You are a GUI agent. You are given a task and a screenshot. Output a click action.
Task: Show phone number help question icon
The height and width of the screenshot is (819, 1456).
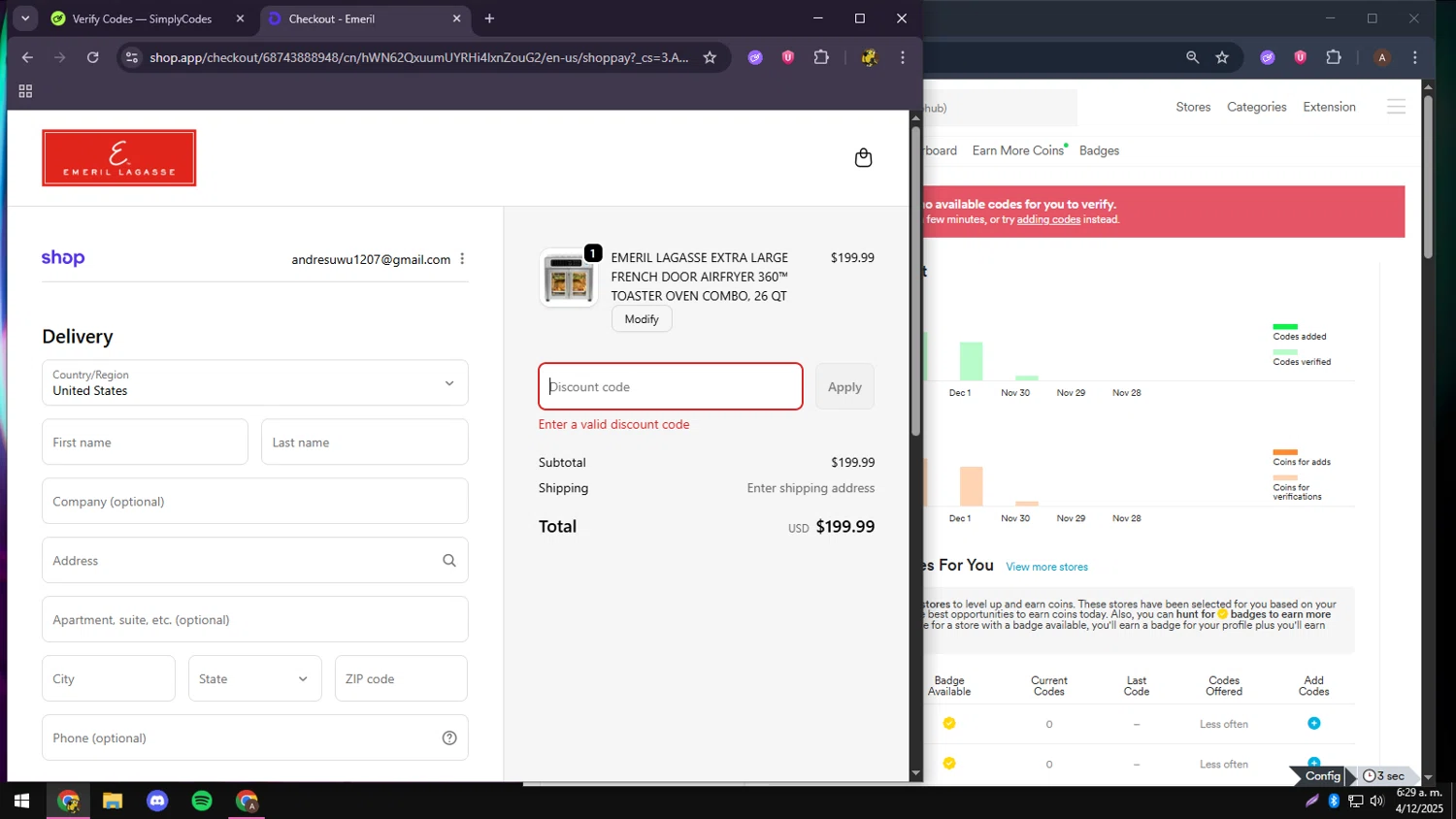[449, 738]
